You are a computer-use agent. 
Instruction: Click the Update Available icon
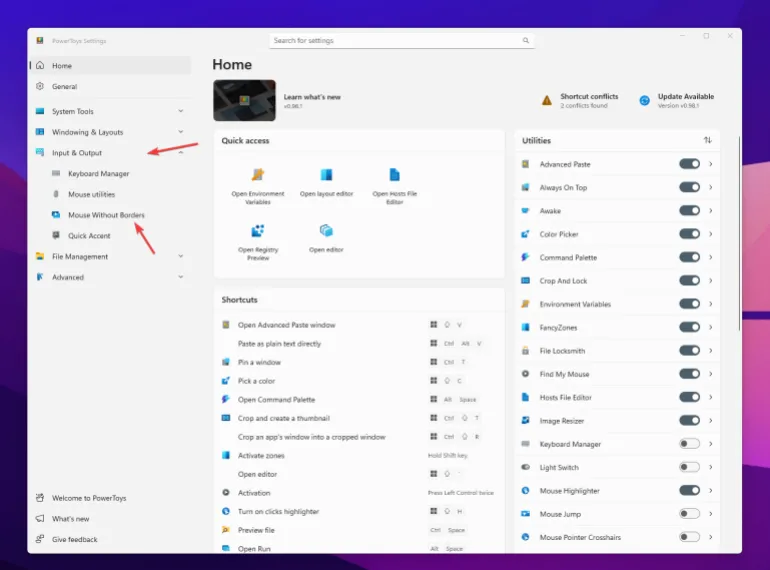(x=644, y=101)
